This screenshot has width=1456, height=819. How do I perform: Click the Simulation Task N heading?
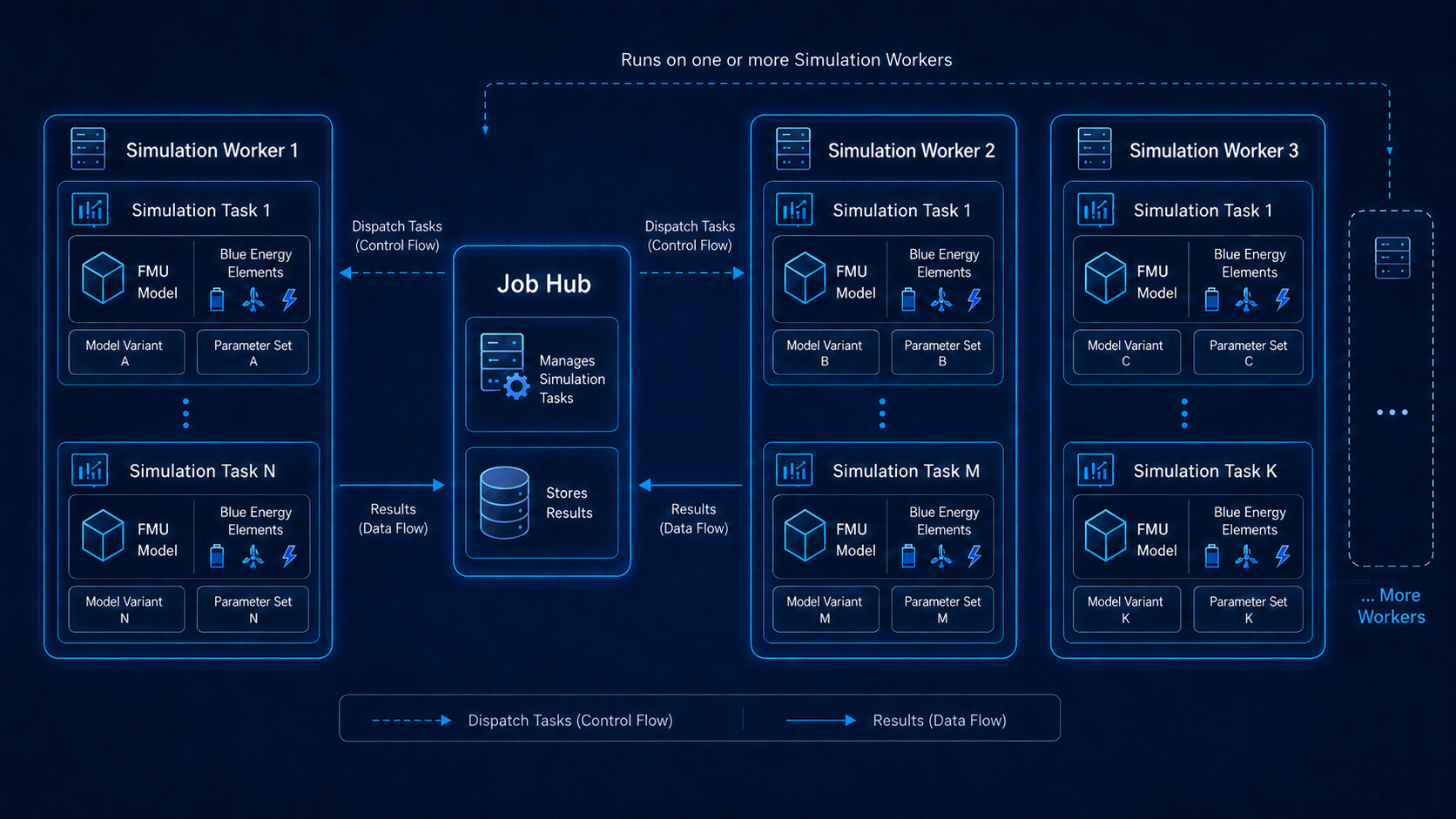click(202, 471)
